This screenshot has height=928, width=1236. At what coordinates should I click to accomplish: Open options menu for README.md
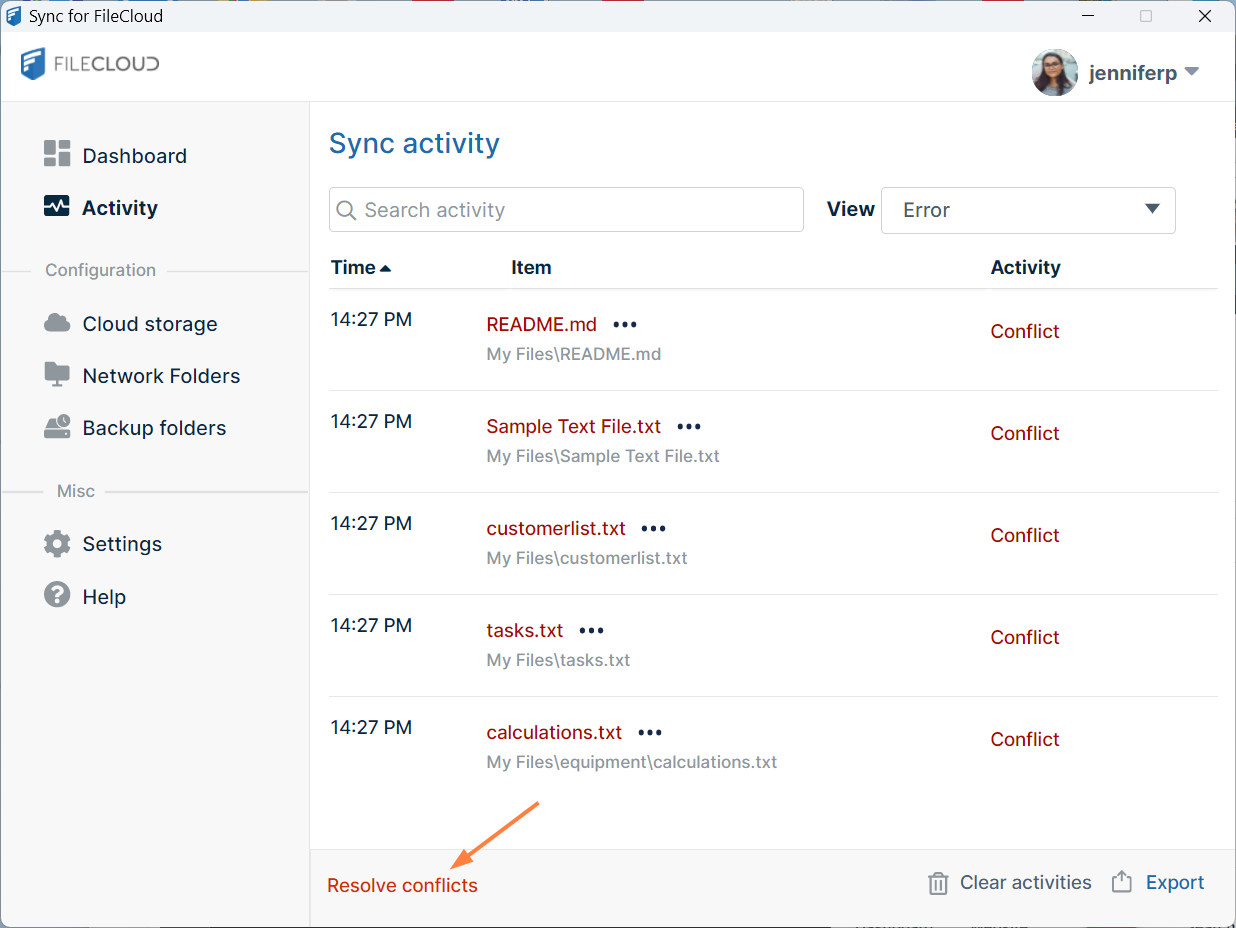point(625,325)
